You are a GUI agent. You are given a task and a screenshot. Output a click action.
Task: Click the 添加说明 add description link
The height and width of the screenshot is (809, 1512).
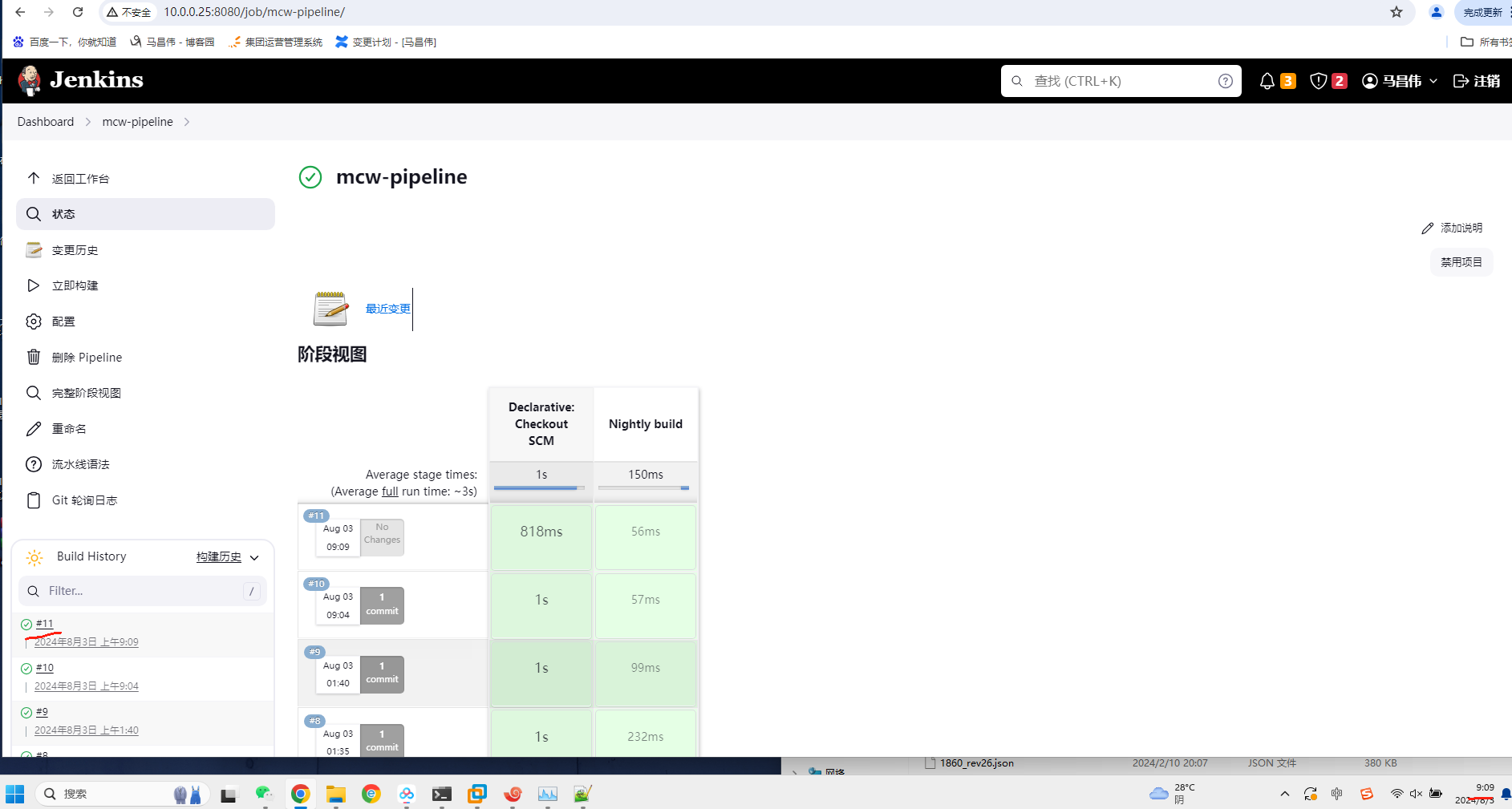1452,229
